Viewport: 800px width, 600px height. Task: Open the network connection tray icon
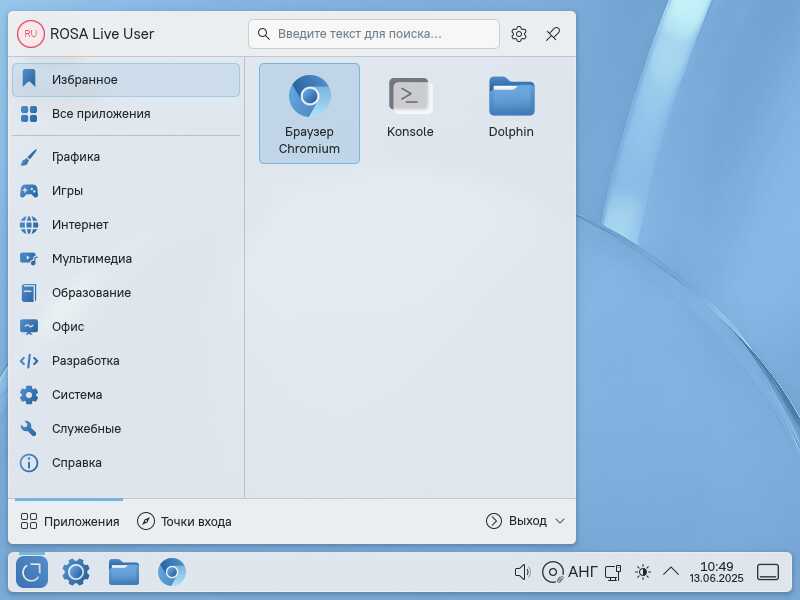point(613,572)
